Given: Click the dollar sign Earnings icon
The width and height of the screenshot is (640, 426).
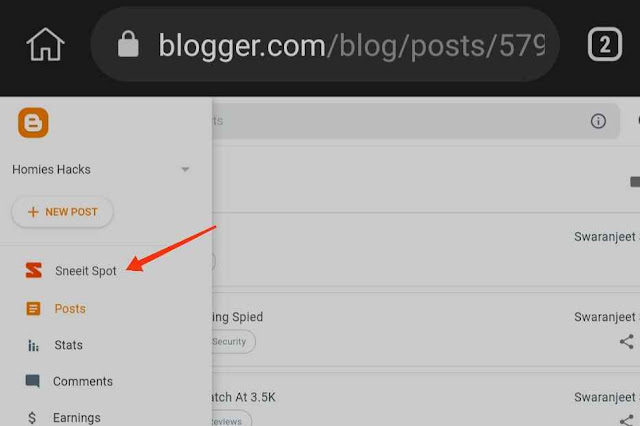Looking at the screenshot, I should [x=32, y=417].
